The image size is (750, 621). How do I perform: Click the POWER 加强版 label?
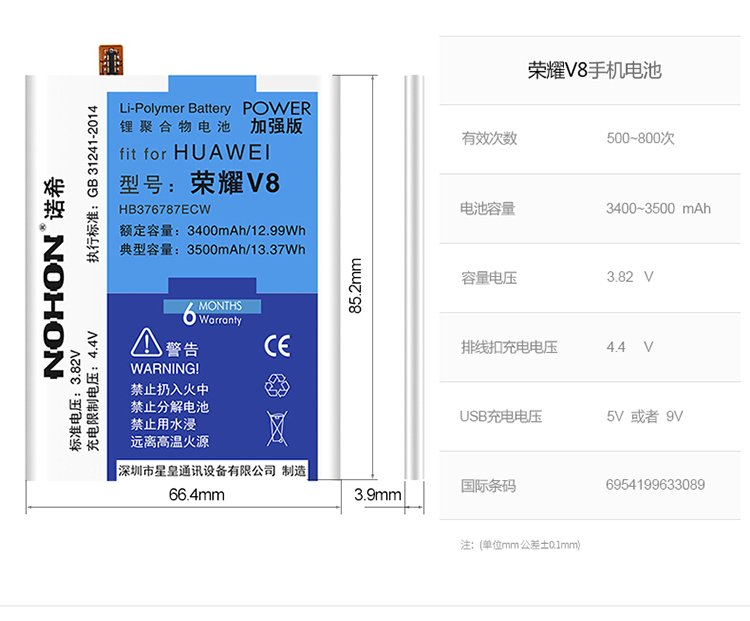point(276,117)
